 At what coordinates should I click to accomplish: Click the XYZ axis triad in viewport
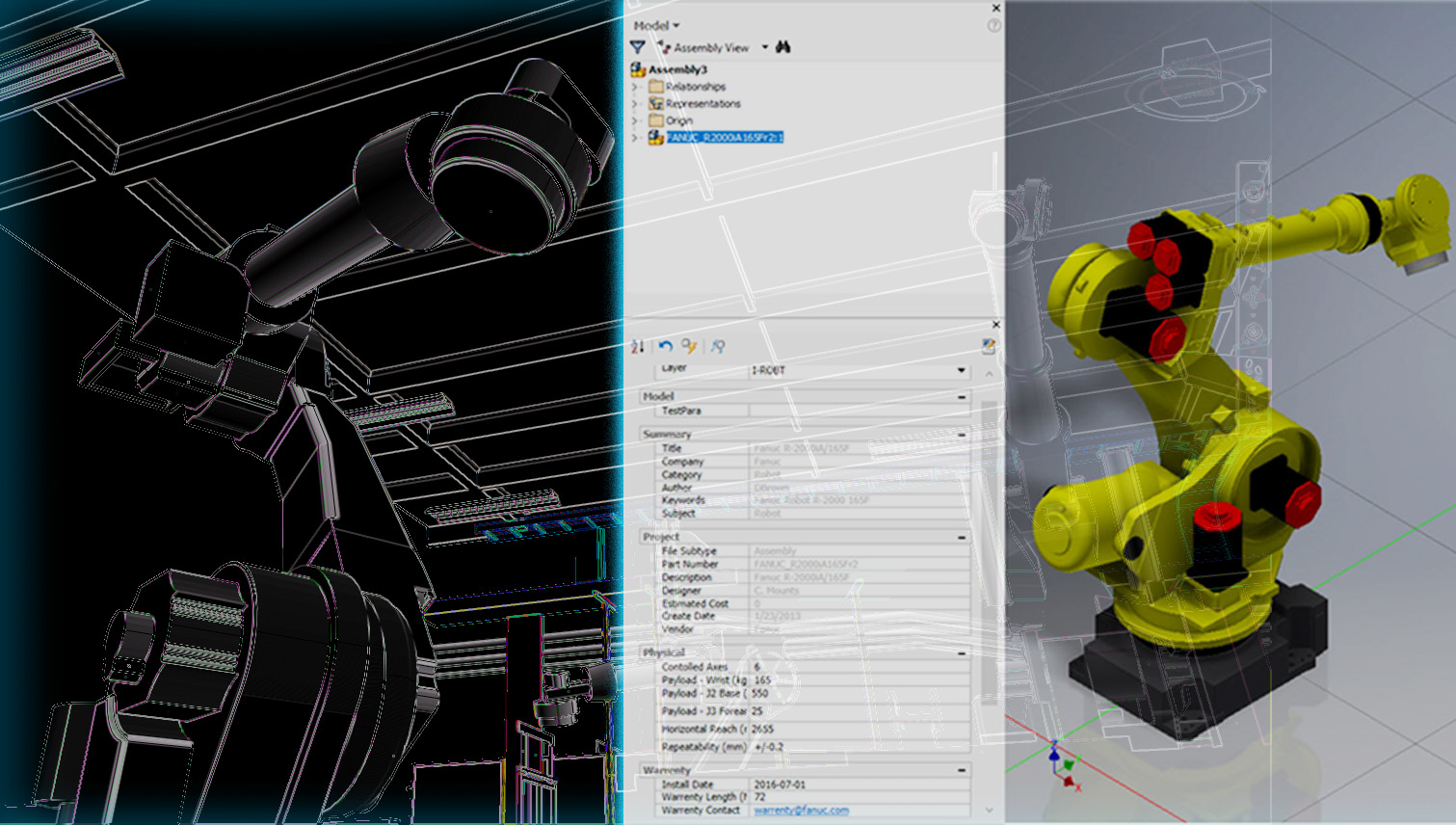coord(1063,765)
